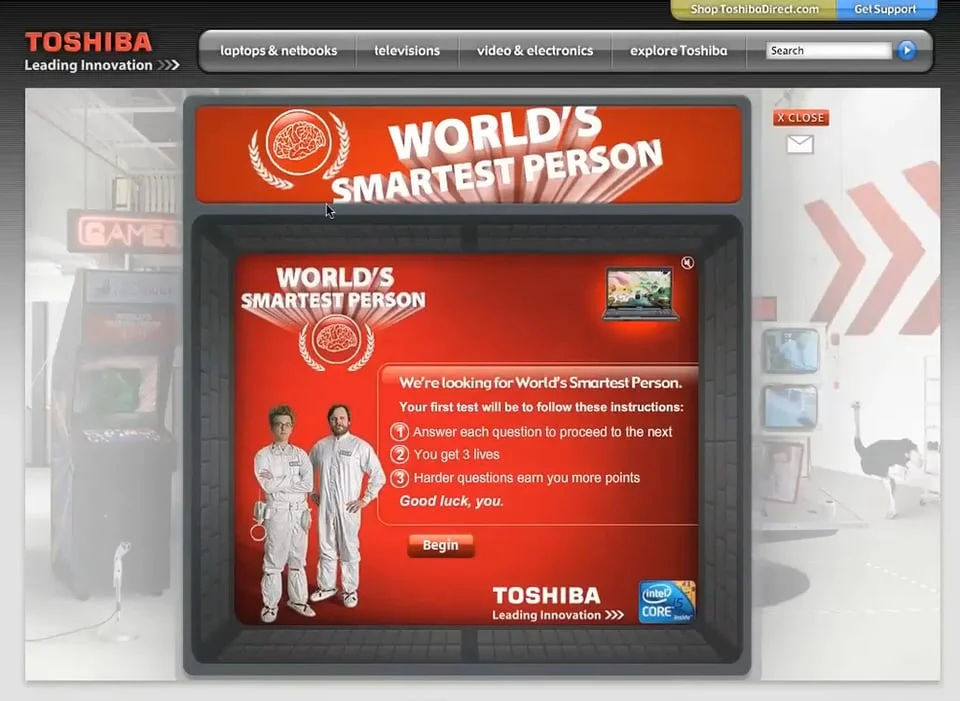
Task: Click the neon GAMES sign in background
Action: tap(125, 232)
